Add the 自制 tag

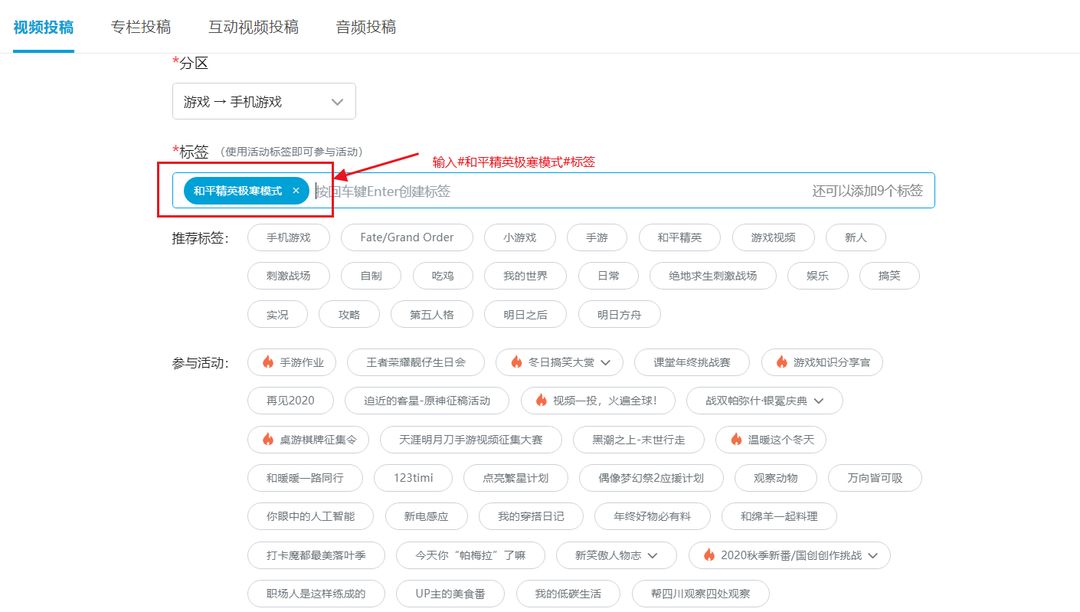tap(371, 276)
